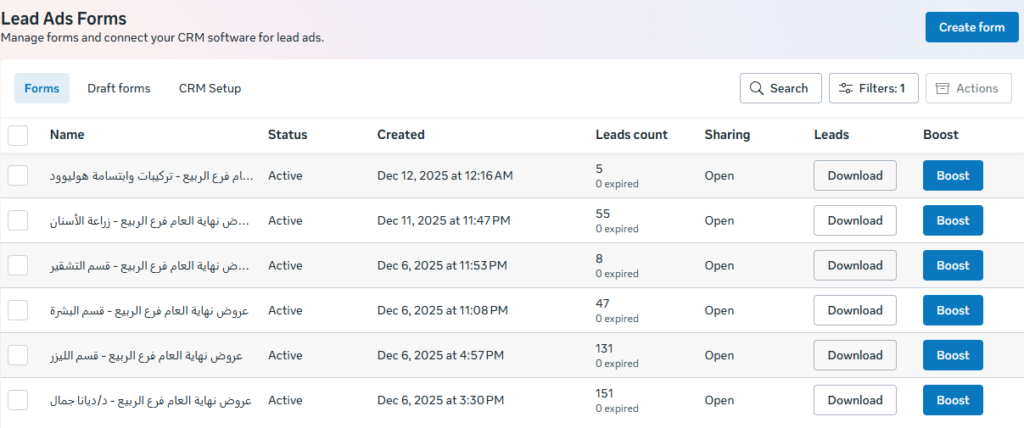Viewport: 1024px width, 428px height.
Task: Click the Created column header
Action: [400, 134]
